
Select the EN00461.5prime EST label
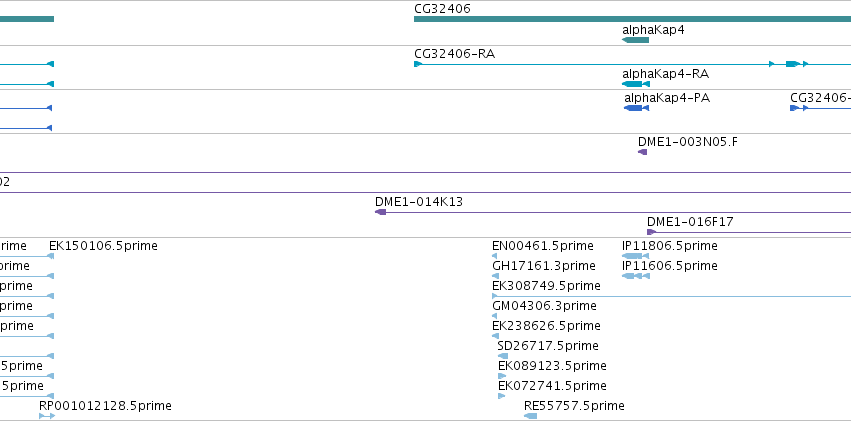[x=543, y=246]
